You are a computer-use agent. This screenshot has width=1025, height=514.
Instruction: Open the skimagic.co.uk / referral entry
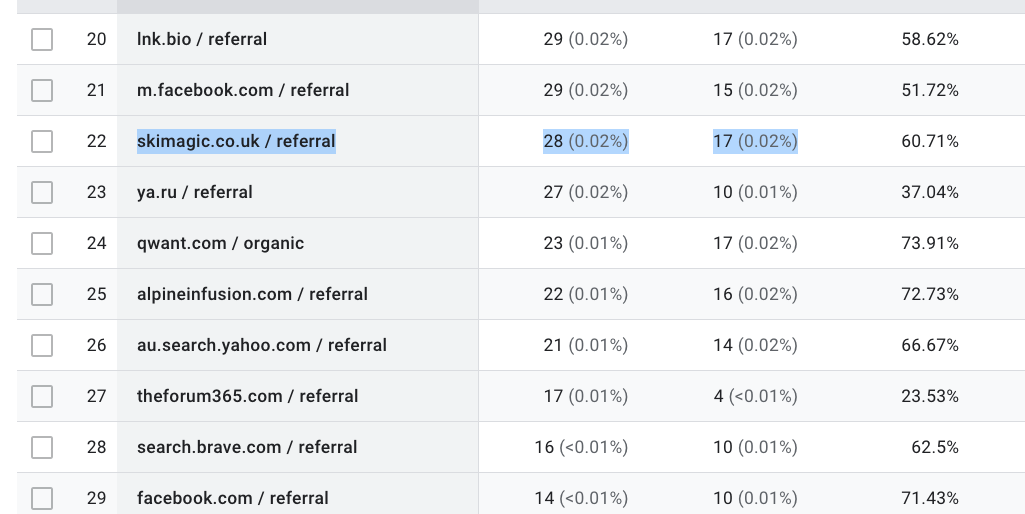236,142
